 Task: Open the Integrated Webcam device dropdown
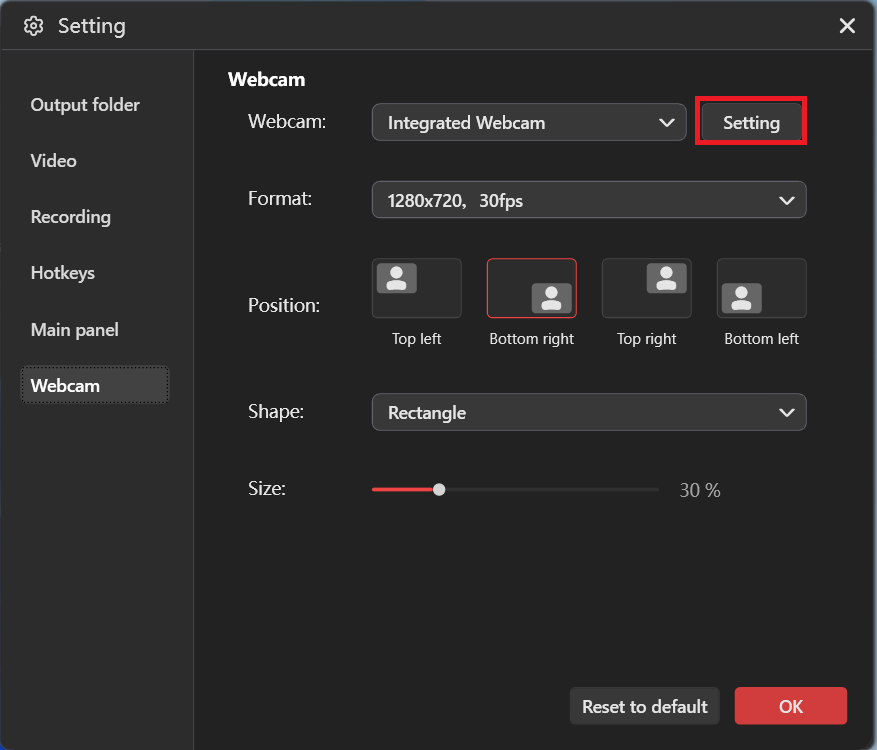point(528,122)
